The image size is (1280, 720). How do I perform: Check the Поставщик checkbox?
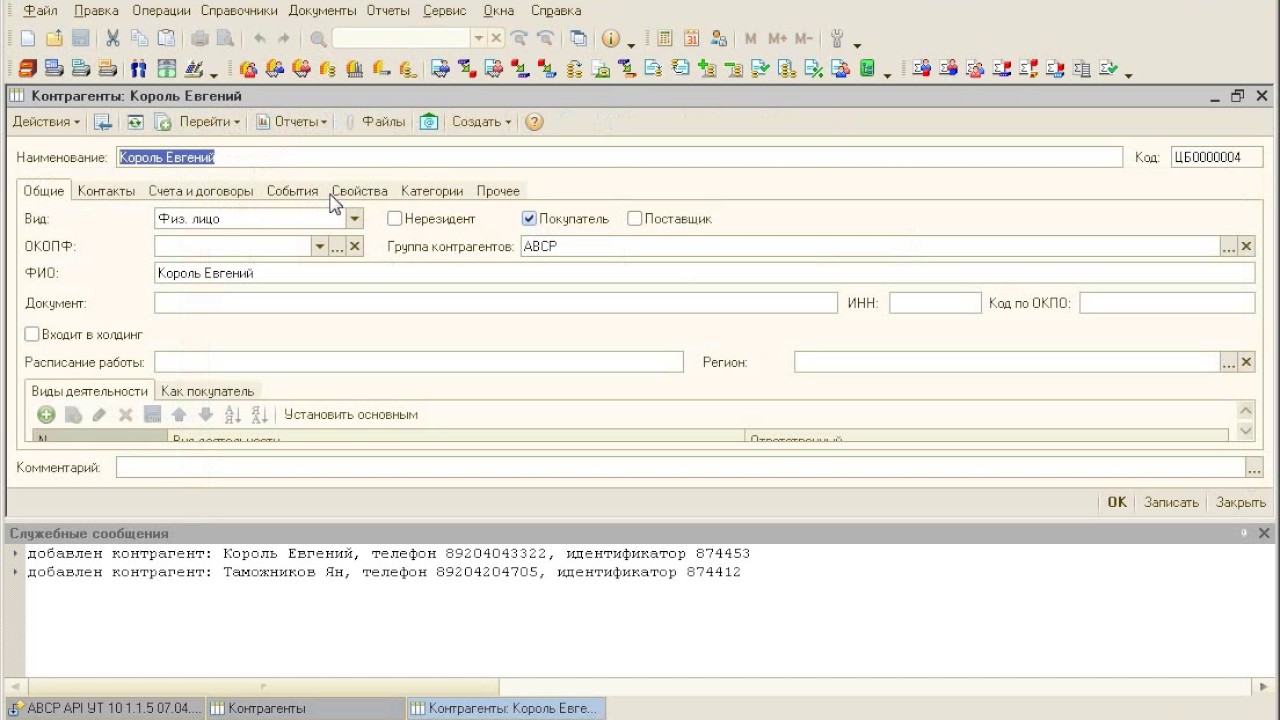(634, 218)
